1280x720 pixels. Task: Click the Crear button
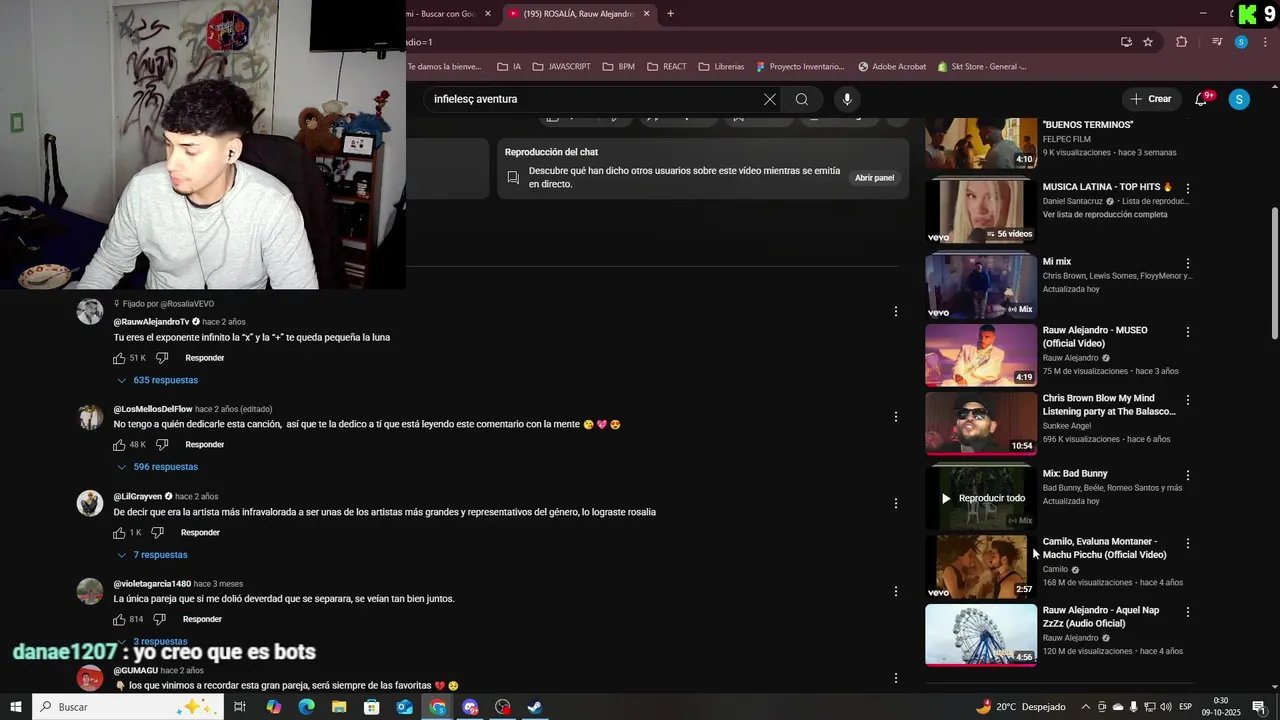coord(1150,99)
